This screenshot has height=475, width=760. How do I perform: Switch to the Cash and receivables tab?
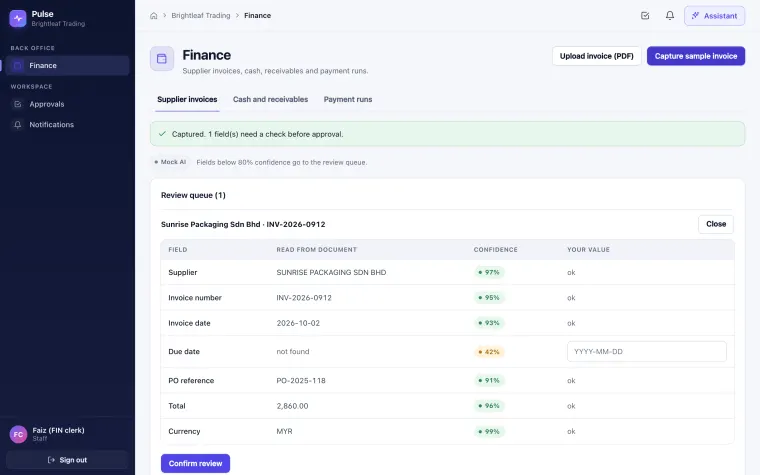[270, 99]
